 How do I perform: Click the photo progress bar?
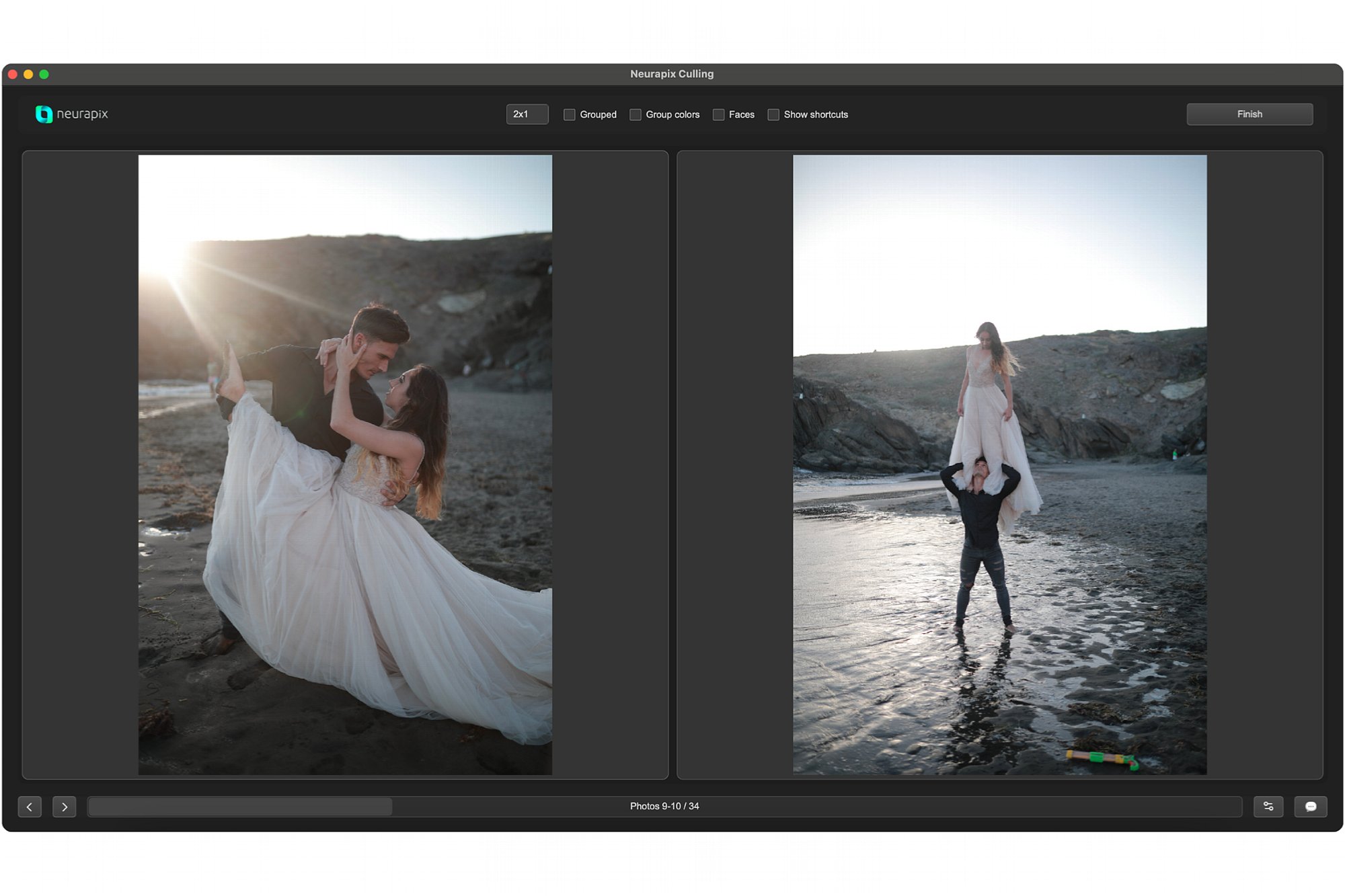[x=664, y=807]
